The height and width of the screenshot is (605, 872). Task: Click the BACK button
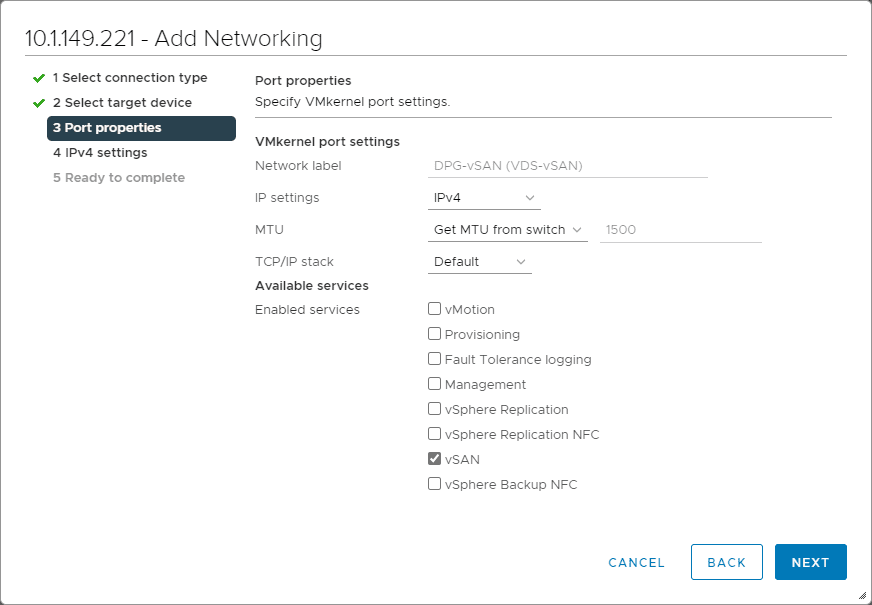727,562
